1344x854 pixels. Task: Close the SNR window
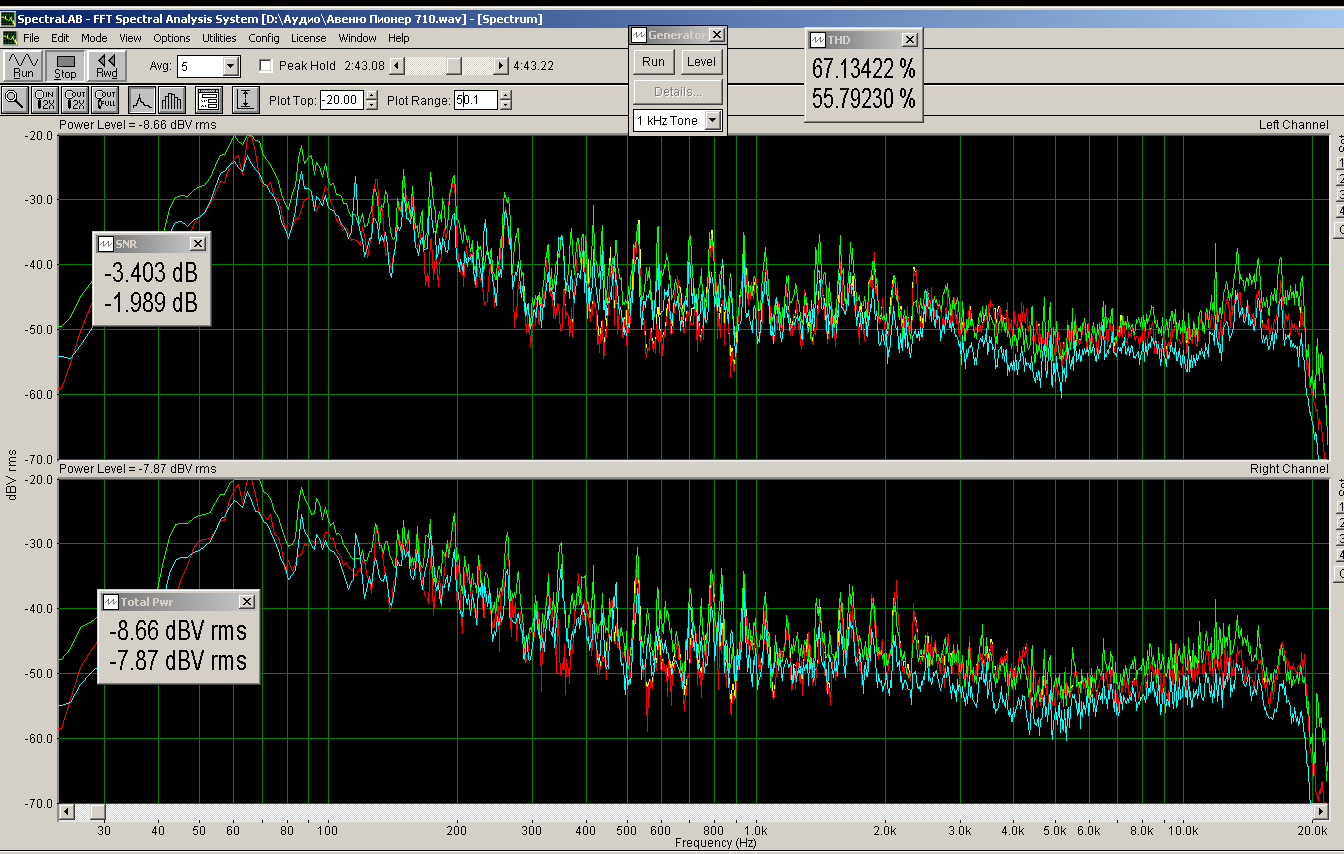point(198,244)
